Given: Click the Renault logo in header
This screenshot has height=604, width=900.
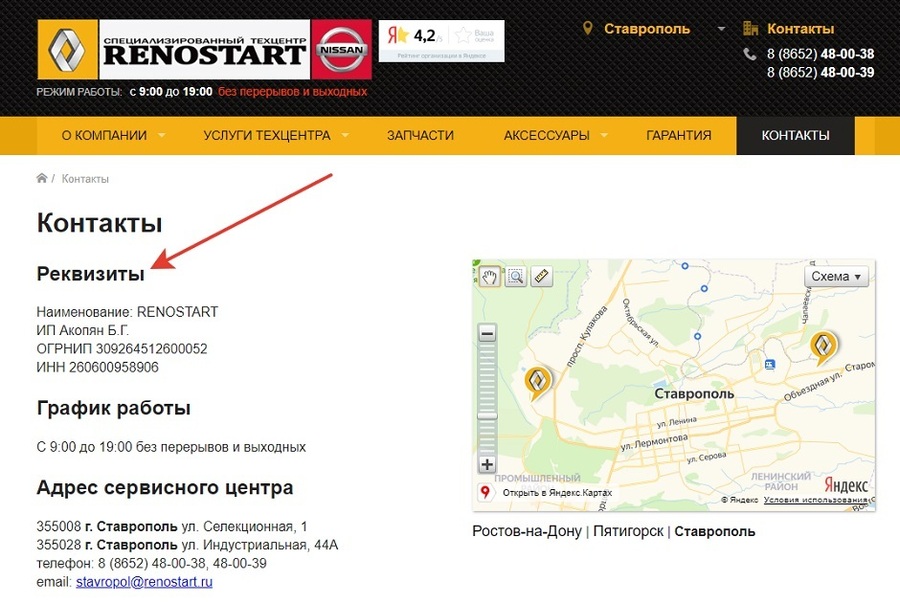Looking at the screenshot, I should (x=67, y=49).
